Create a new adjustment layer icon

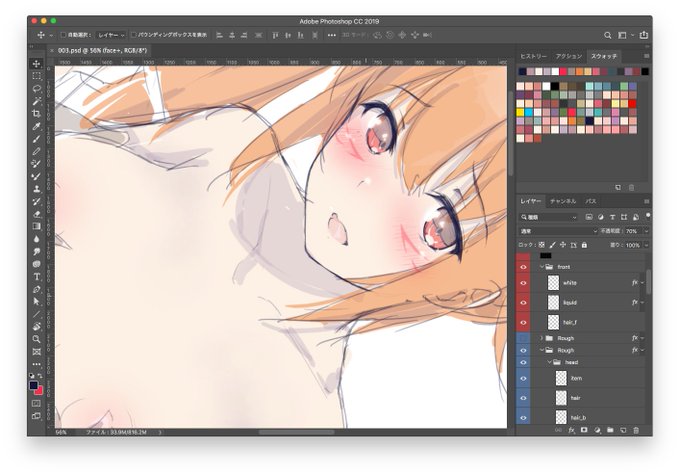point(597,430)
